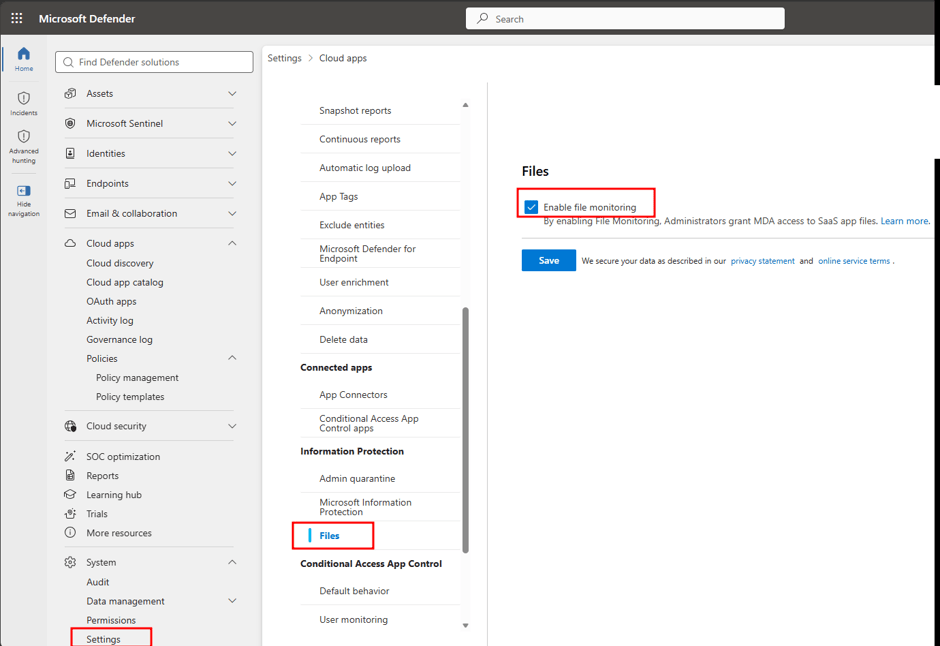This screenshot has width=940, height=646.
Task: Open Incidents shield icon
Action: 23,98
